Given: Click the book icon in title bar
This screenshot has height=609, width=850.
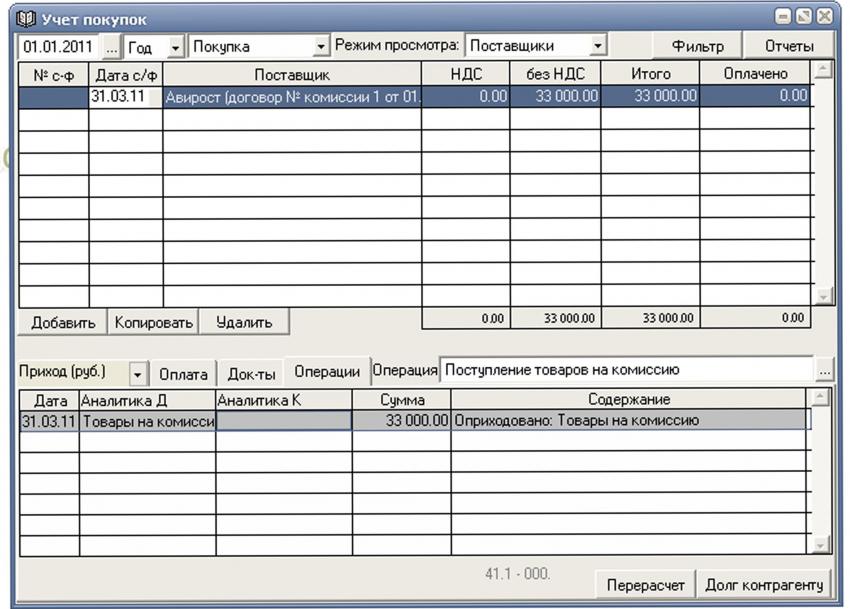Looking at the screenshot, I should click(26, 17).
